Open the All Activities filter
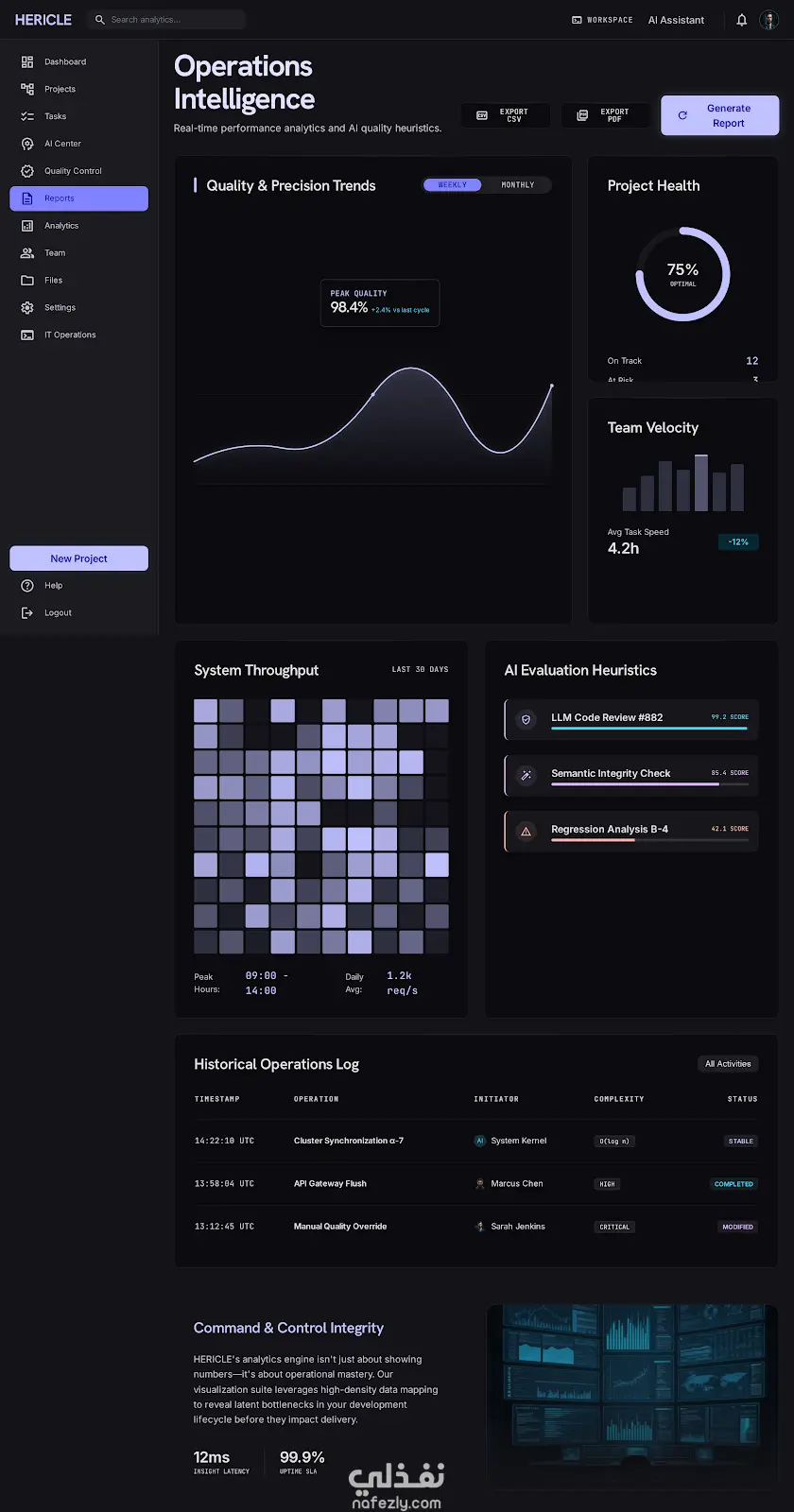Image resolution: width=794 pixels, height=1512 pixels. (728, 1064)
